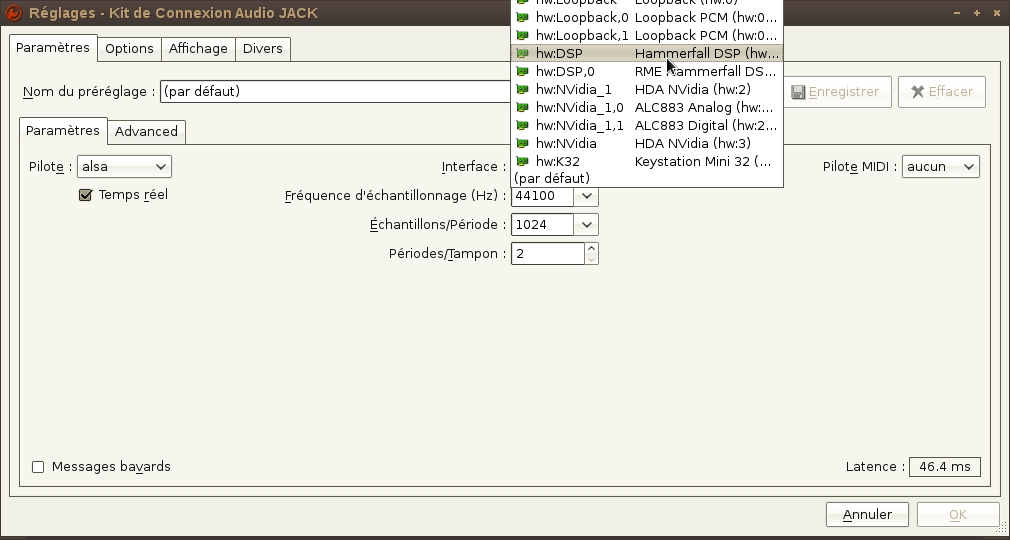Select the inner Paramètres sub-tab
Viewport: 1010px width, 540px height.
62,130
